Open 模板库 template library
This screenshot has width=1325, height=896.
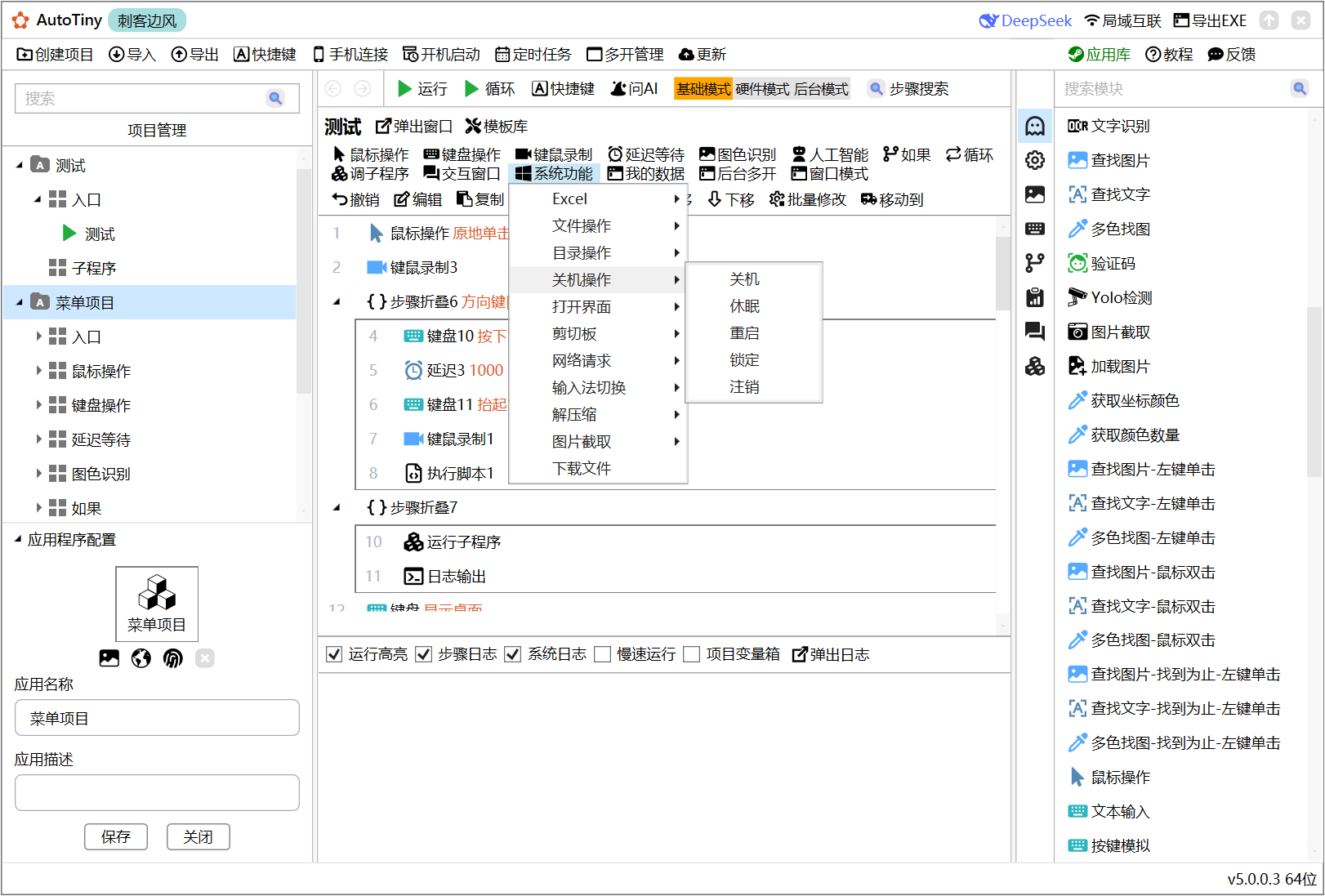[497, 127]
